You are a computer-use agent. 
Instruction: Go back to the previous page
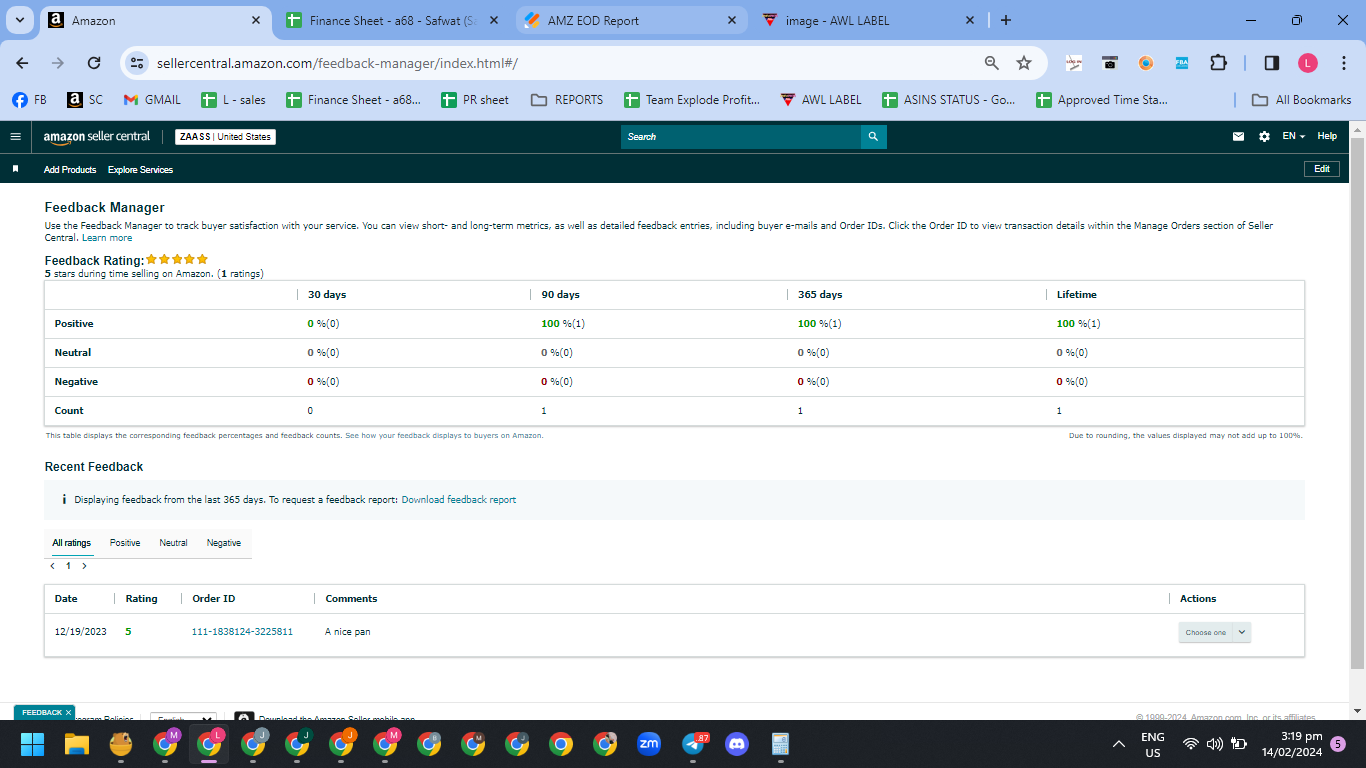[22, 62]
